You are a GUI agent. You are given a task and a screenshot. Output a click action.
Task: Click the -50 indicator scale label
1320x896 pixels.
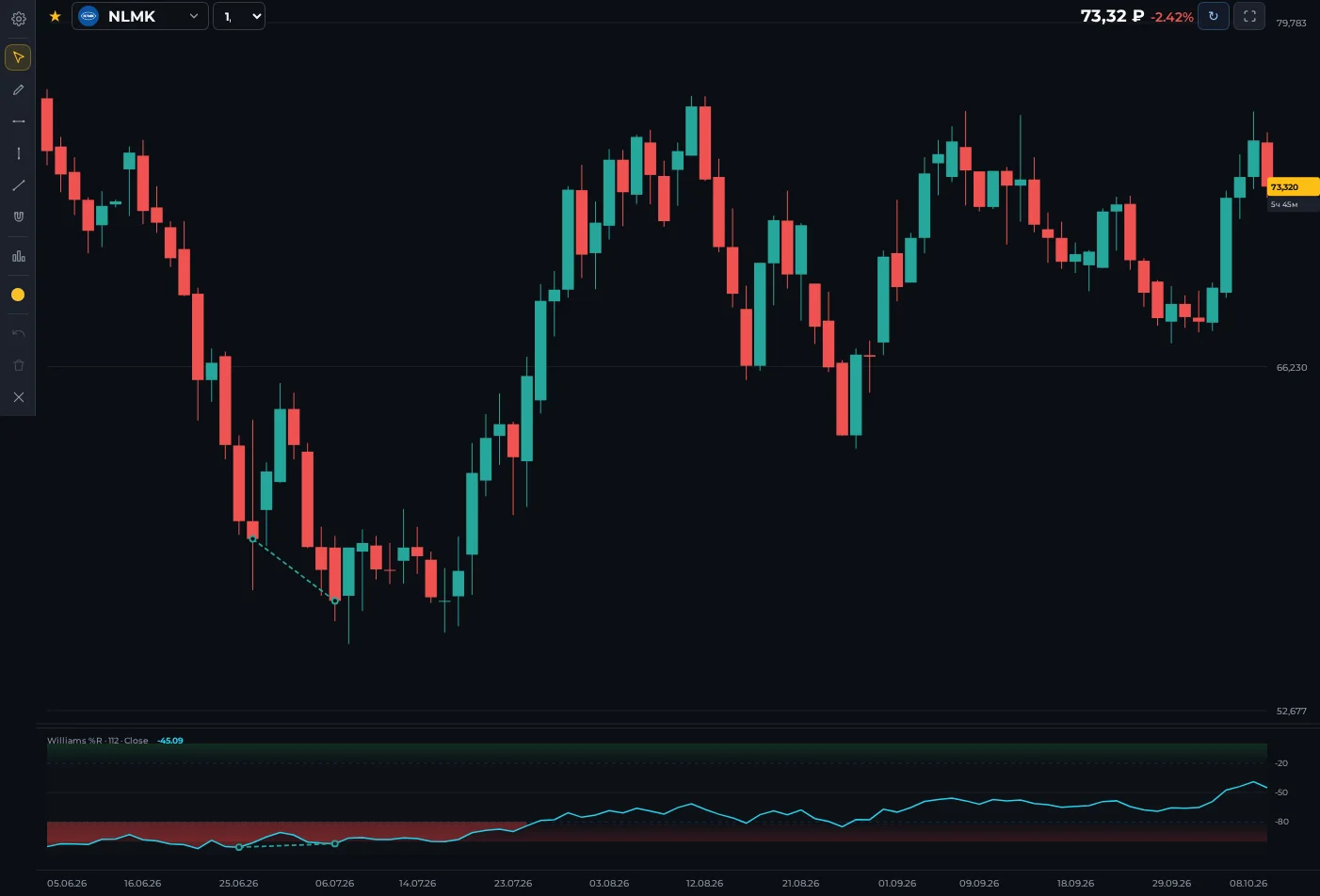click(x=1281, y=792)
